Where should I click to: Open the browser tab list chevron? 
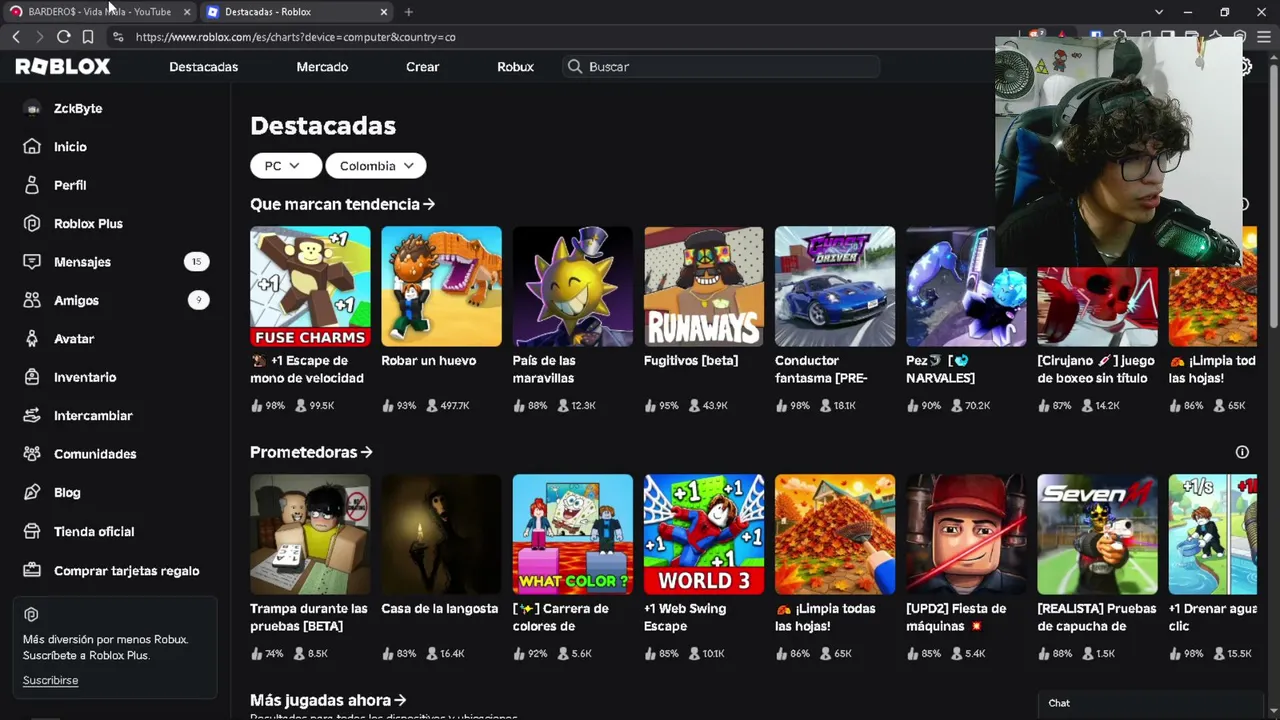click(x=1159, y=12)
